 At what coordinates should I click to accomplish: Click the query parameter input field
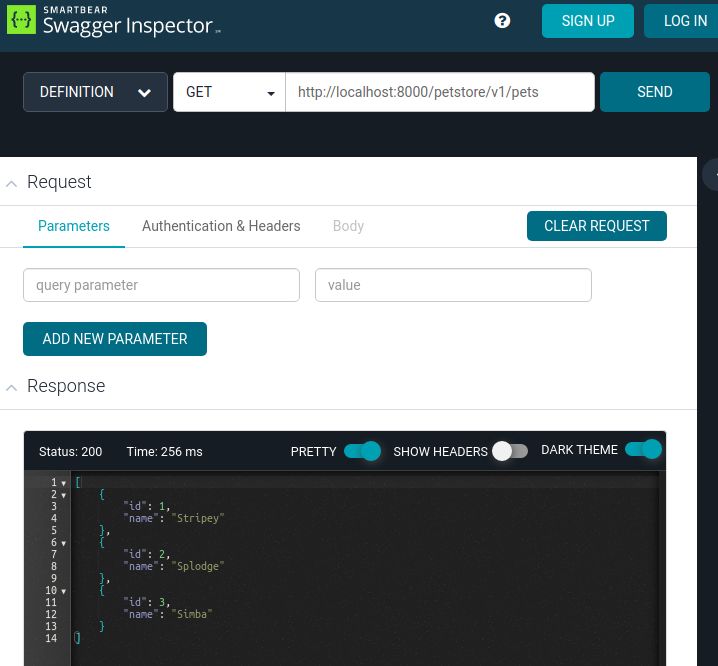(161, 285)
